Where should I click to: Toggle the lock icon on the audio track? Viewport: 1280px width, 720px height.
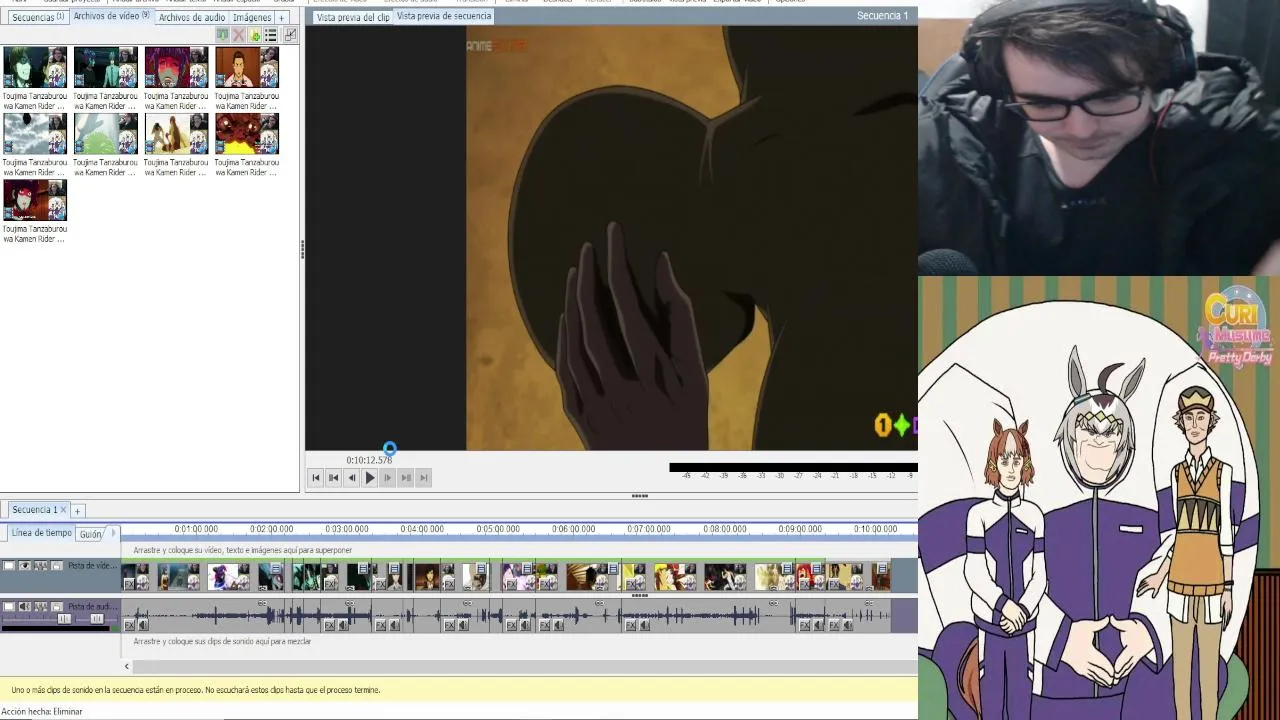57,606
